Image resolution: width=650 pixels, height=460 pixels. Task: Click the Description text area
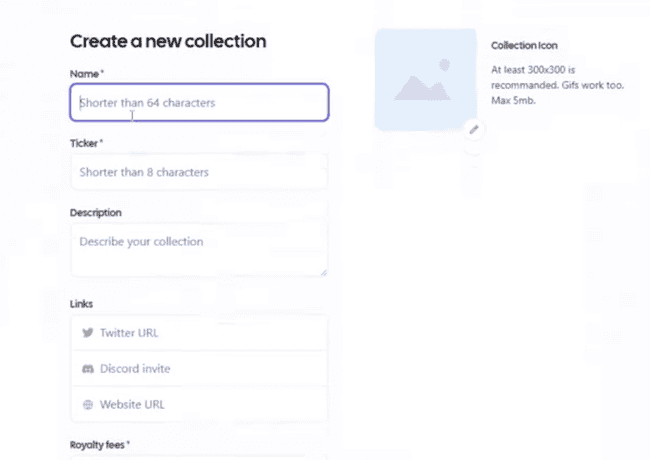click(199, 249)
